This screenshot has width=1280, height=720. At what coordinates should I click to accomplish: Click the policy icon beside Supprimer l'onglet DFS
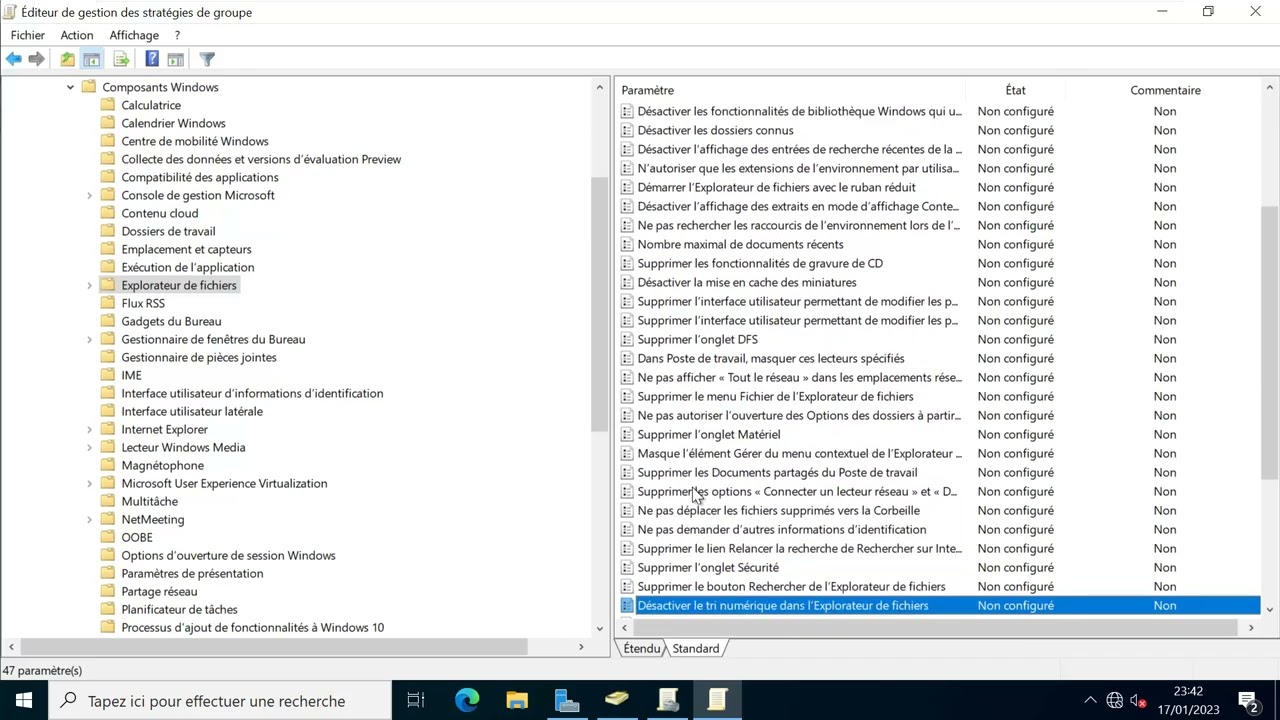click(627, 339)
